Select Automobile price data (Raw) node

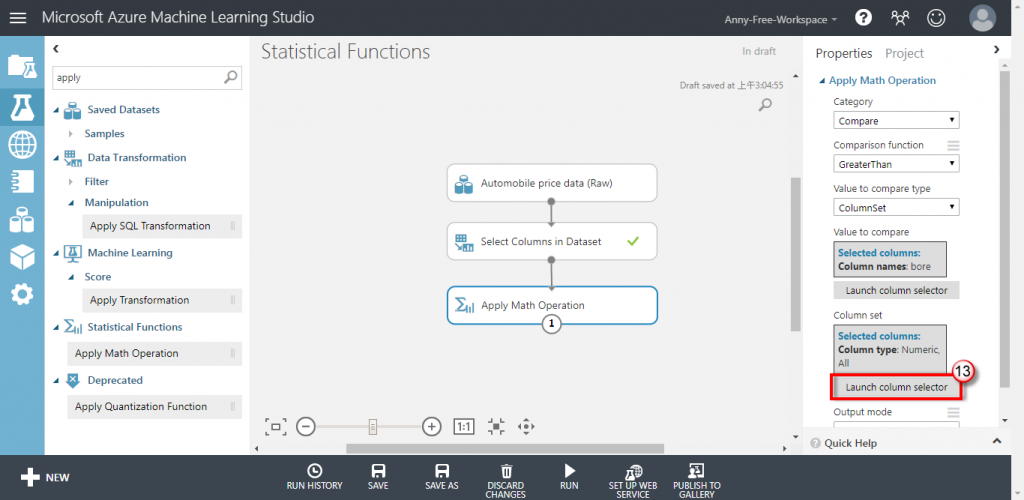tap(552, 183)
